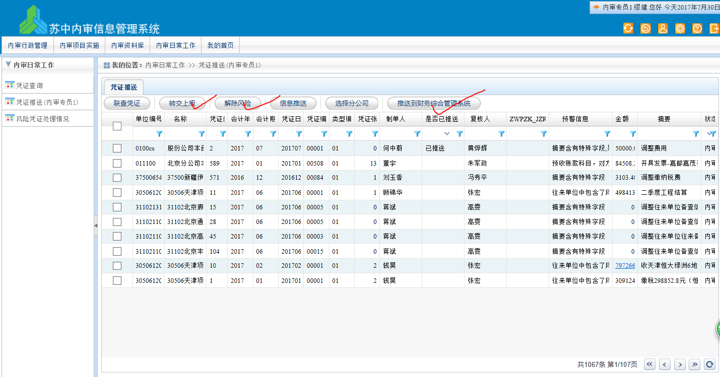Click the orange refresh icon in header

pos(628,28)
